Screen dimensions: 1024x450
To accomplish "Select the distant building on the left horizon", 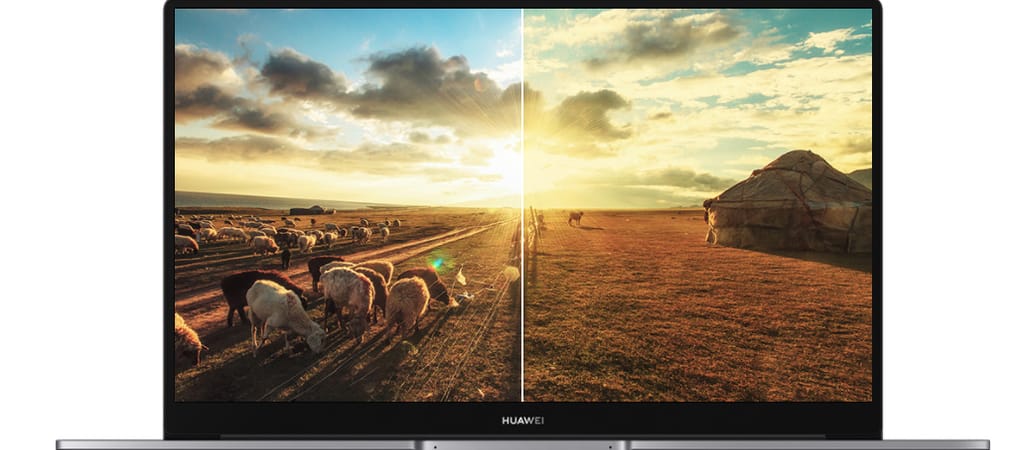I will pos(312,210).
